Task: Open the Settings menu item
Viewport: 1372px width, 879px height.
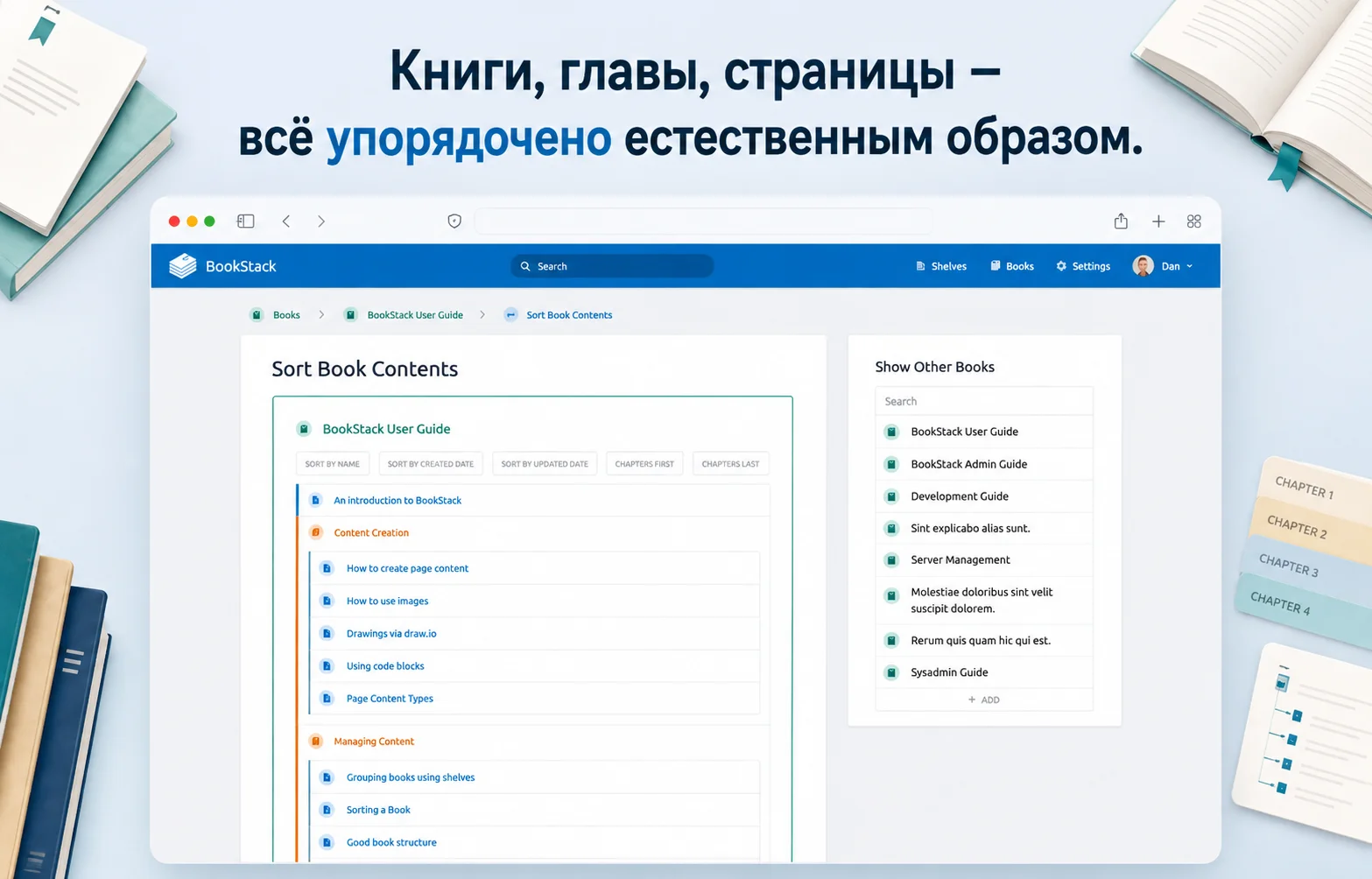Action: coord(1083,266)
